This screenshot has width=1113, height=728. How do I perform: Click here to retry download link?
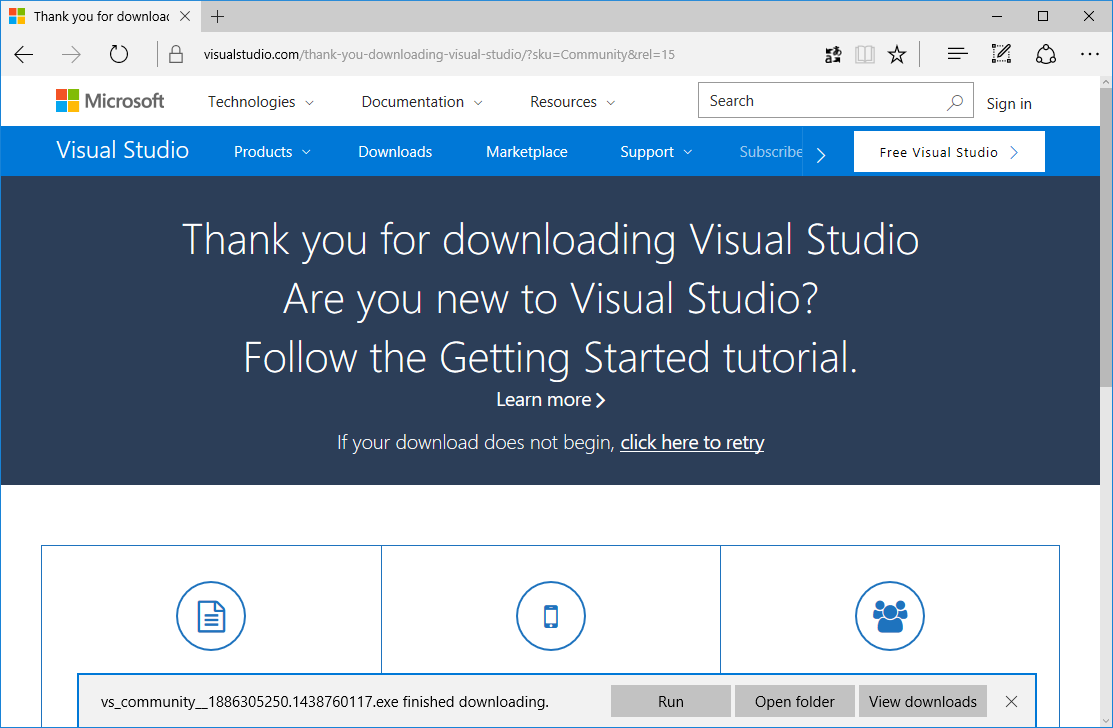[692, 442]
